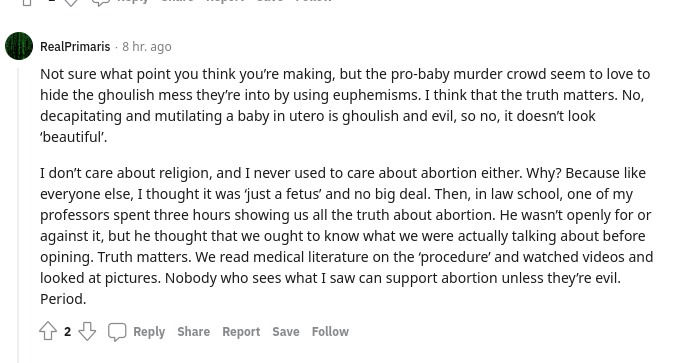Click the Reply text under the comment
This screenshot has width=691, height=363.
point(149,332)
